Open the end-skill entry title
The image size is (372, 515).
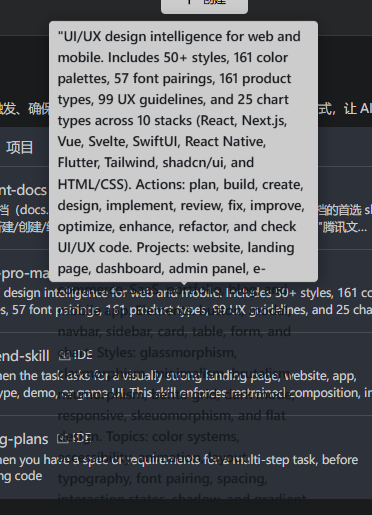pos(25,356)
